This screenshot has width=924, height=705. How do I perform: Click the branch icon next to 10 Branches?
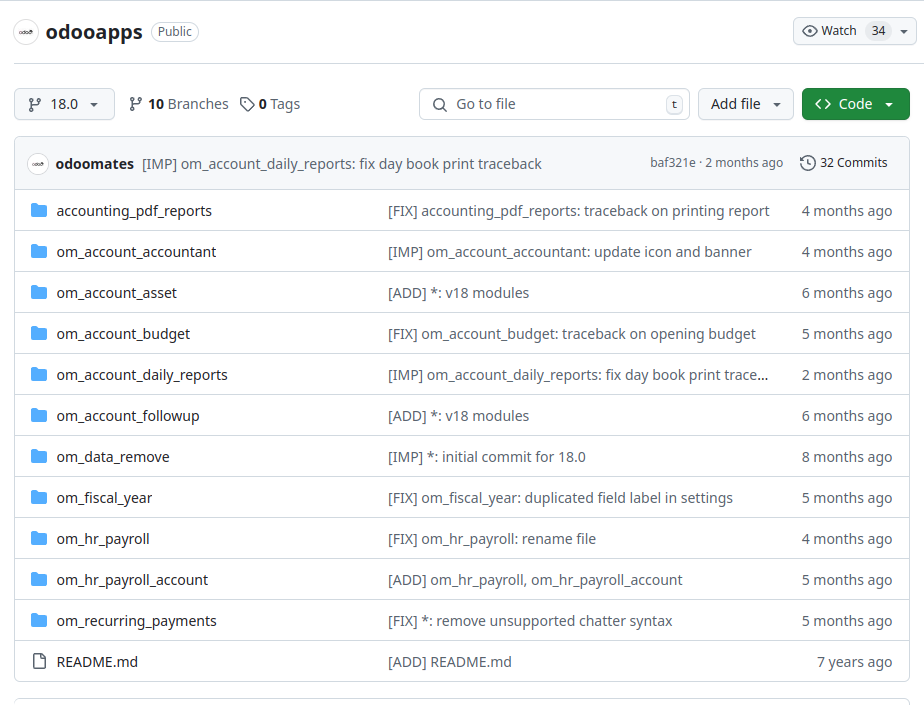coord(136,104)
